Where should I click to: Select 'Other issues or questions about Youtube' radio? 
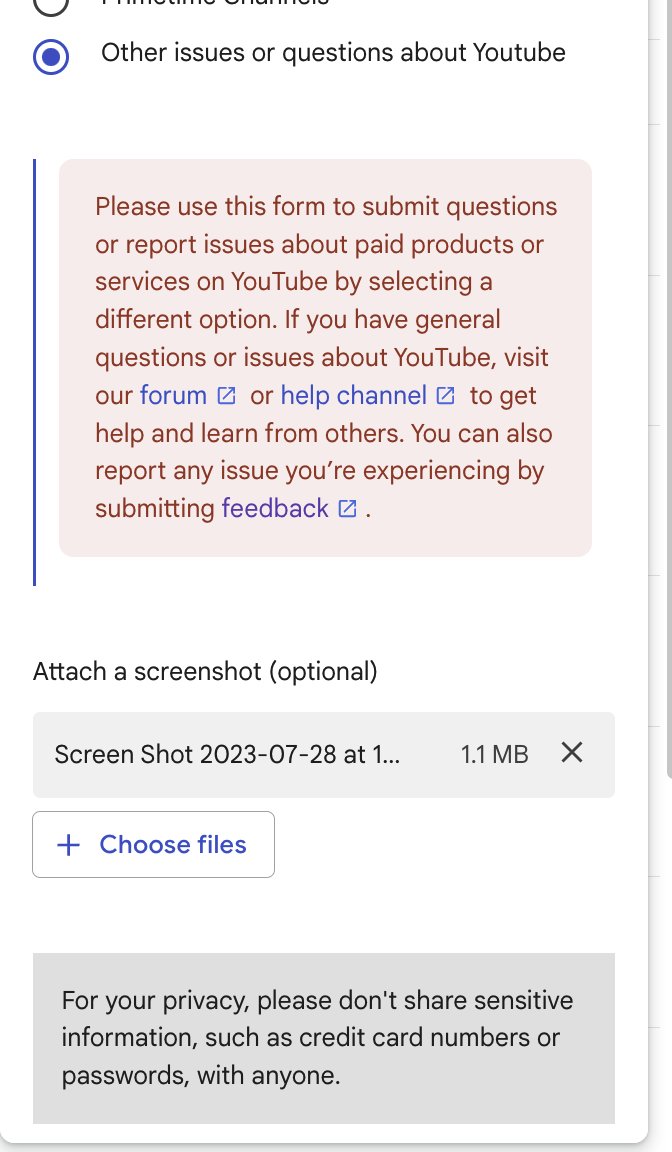coord(51,57)
